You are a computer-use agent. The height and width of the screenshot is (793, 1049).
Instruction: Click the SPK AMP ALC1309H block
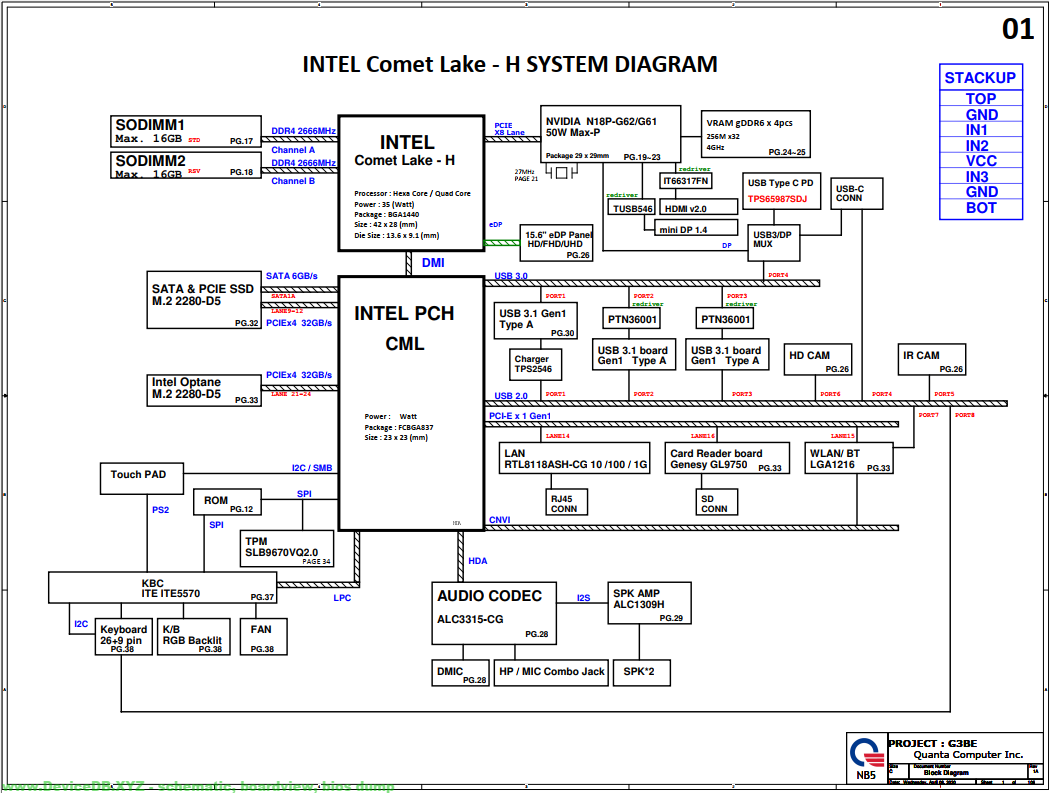point(650,603)
